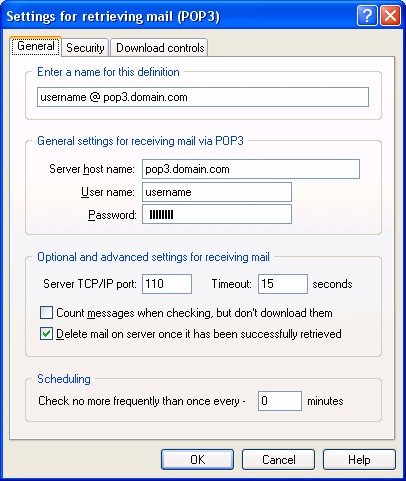Click the title bar help question-mark icon
Image resolution: width=406 pixels, height=481 pixels.
(x=367, y=16)
